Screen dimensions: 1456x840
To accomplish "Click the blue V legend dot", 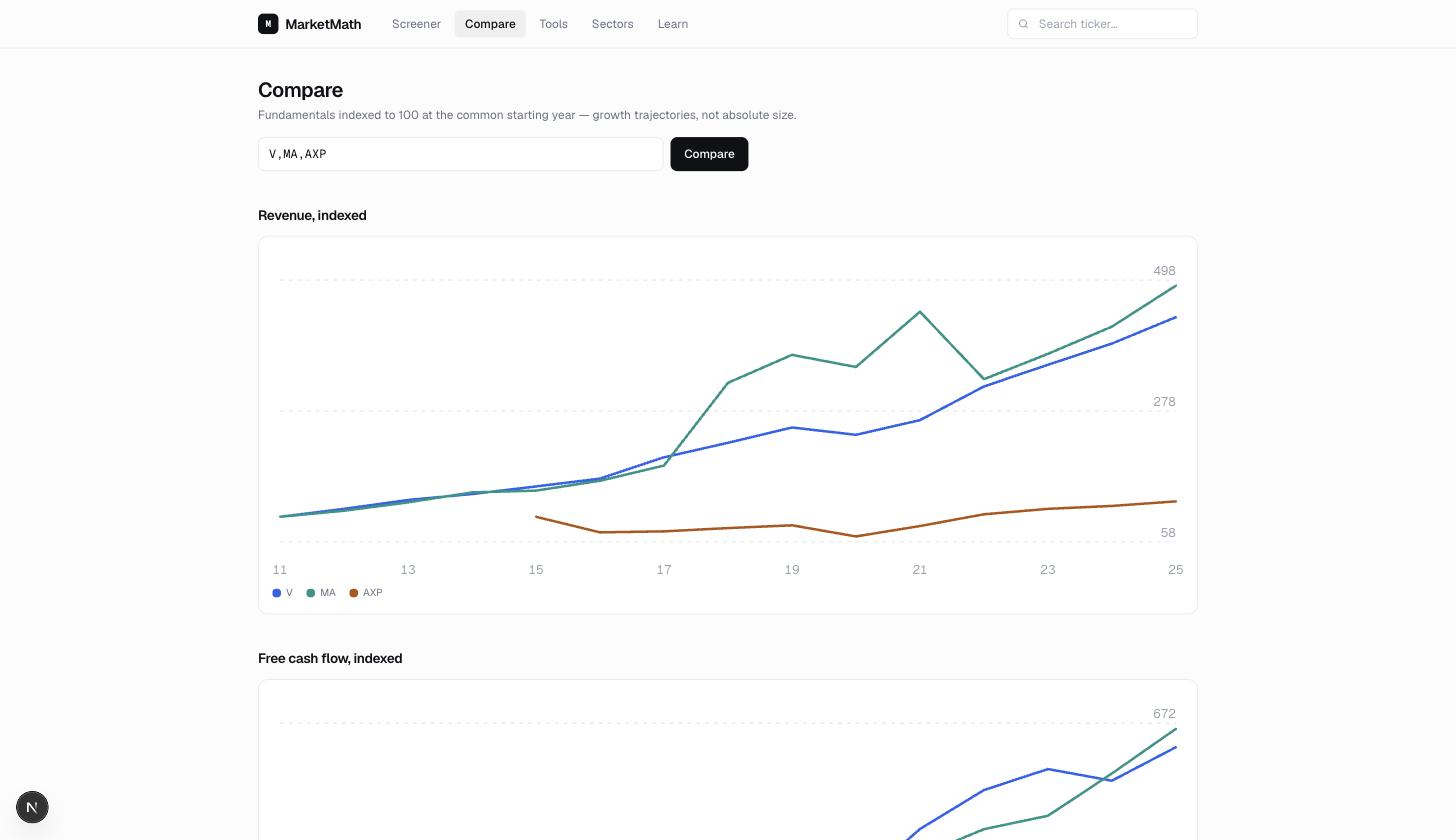I will 276,593.
